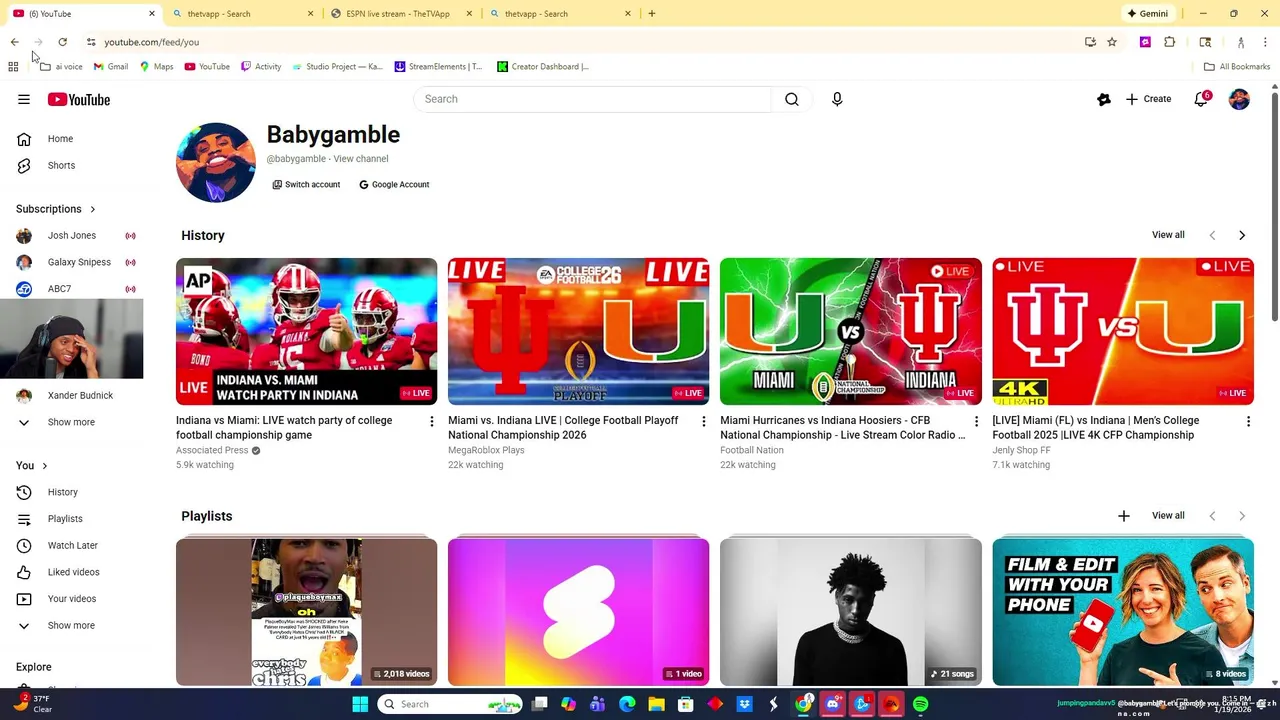Open Your videos in the sidebar
This screenshot has width=1280, height=720.
(71, 599)
